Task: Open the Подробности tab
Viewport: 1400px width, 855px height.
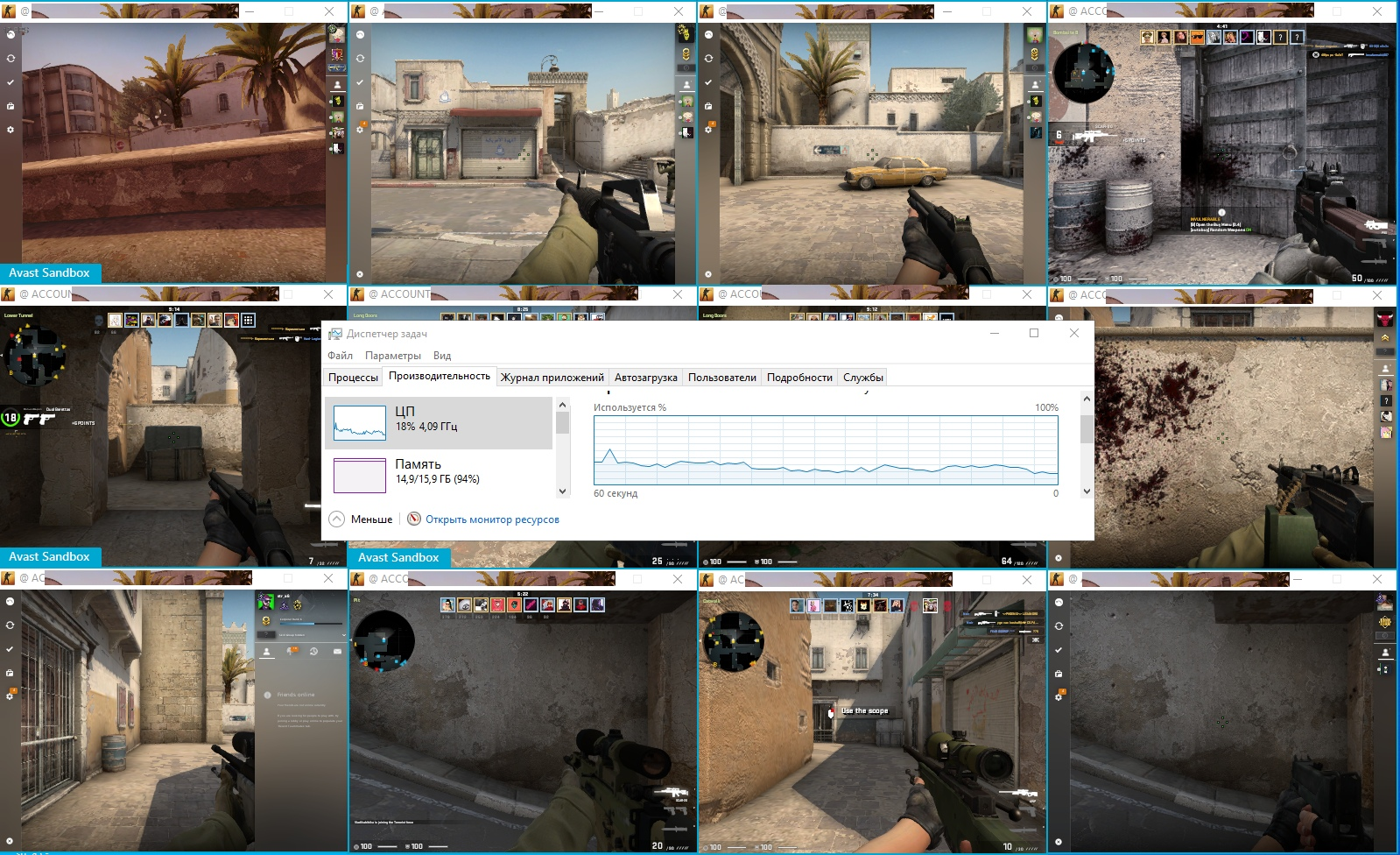Action: 799,378
